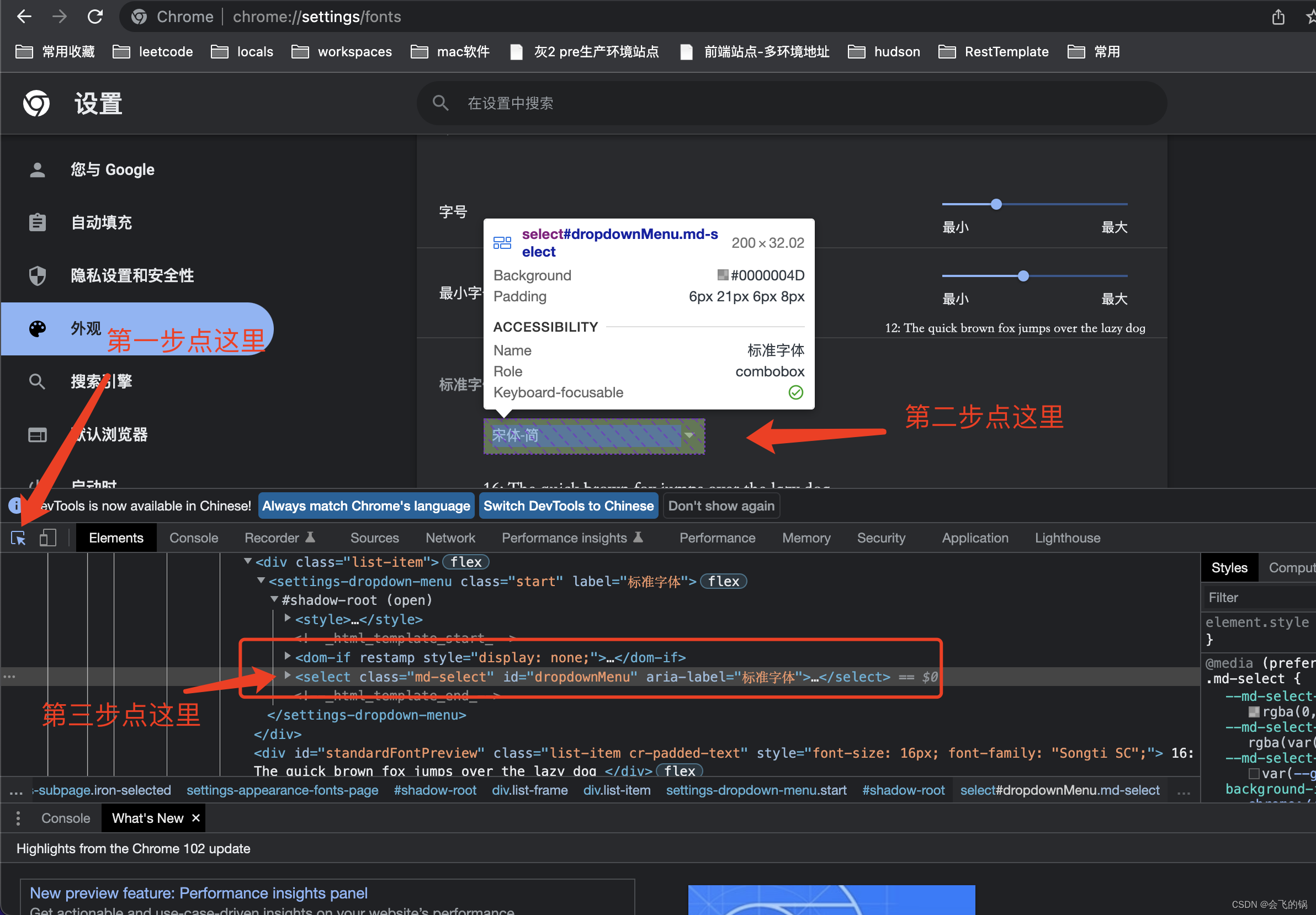Click the Inspect element icon
The width and height of the screenshot is (1316, 915).
[x=19, y=539]
